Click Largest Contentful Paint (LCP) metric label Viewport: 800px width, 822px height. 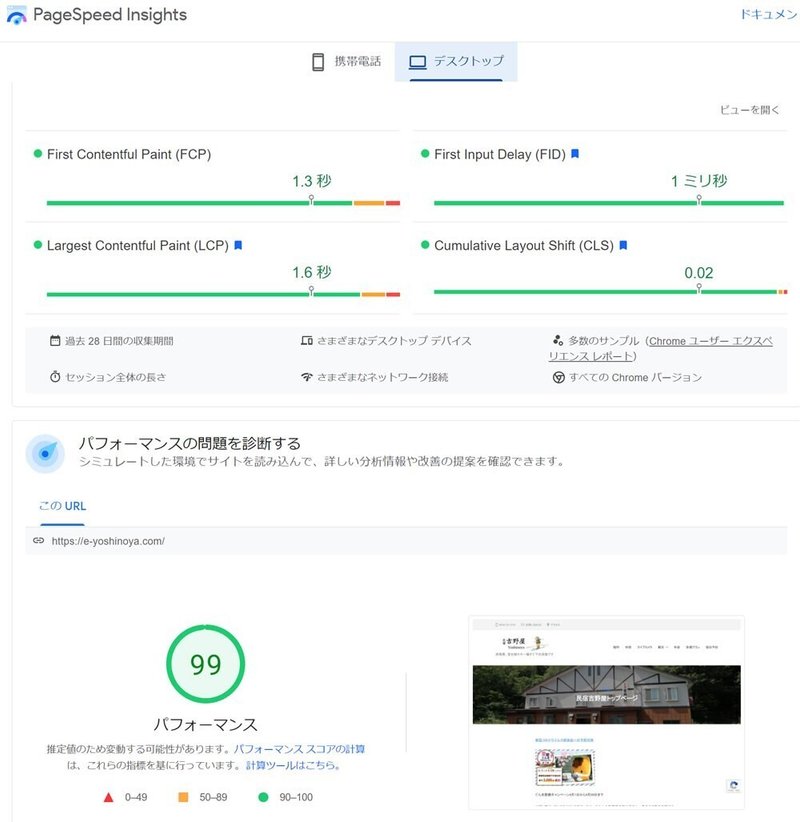[137, 245]
